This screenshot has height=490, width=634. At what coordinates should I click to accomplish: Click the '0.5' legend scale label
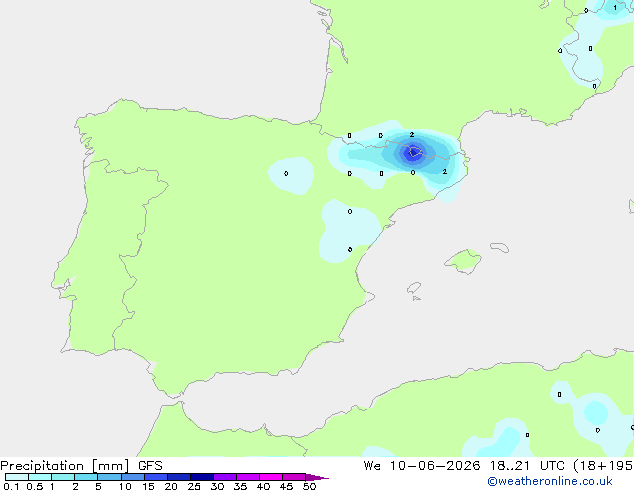coord(35,486)
